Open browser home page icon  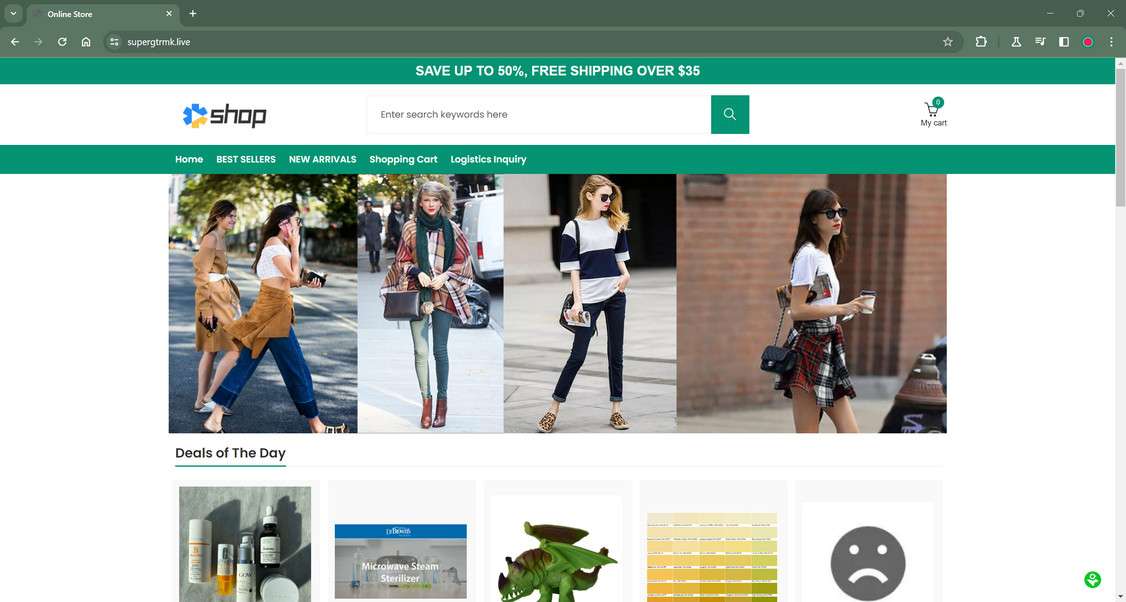click(x=85, y=42)
